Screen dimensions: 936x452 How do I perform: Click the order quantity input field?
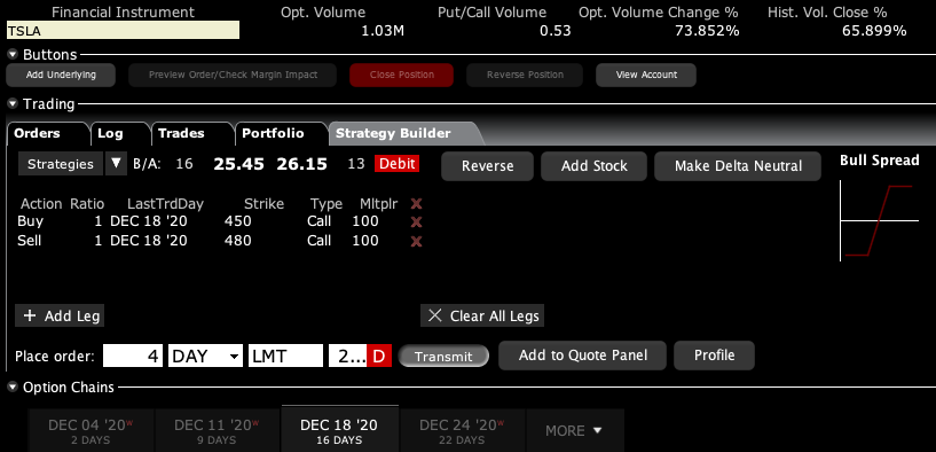[132, 356]
